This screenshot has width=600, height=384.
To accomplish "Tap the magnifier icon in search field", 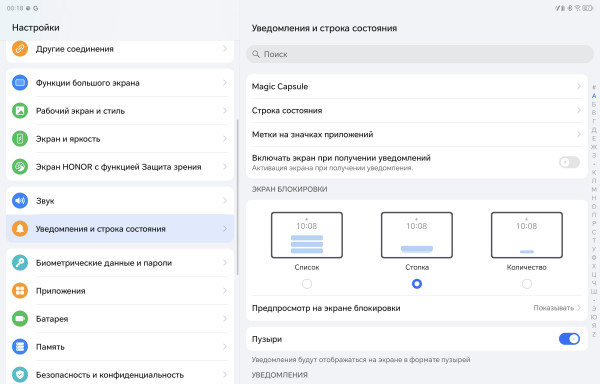I will tap(256, 54).
